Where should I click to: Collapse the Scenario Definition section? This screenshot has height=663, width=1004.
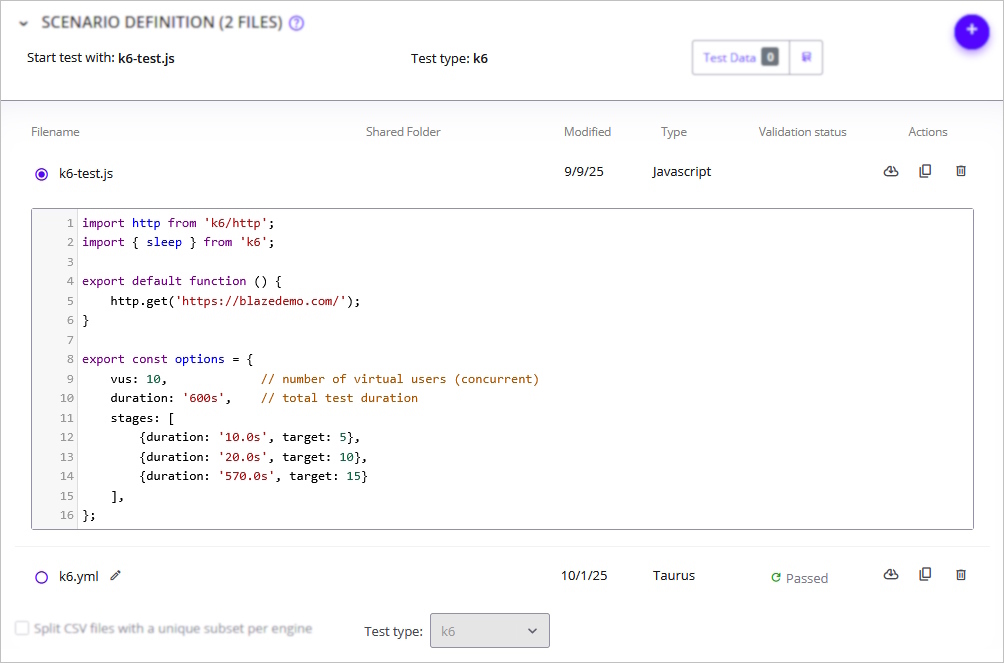coord(23,23)
